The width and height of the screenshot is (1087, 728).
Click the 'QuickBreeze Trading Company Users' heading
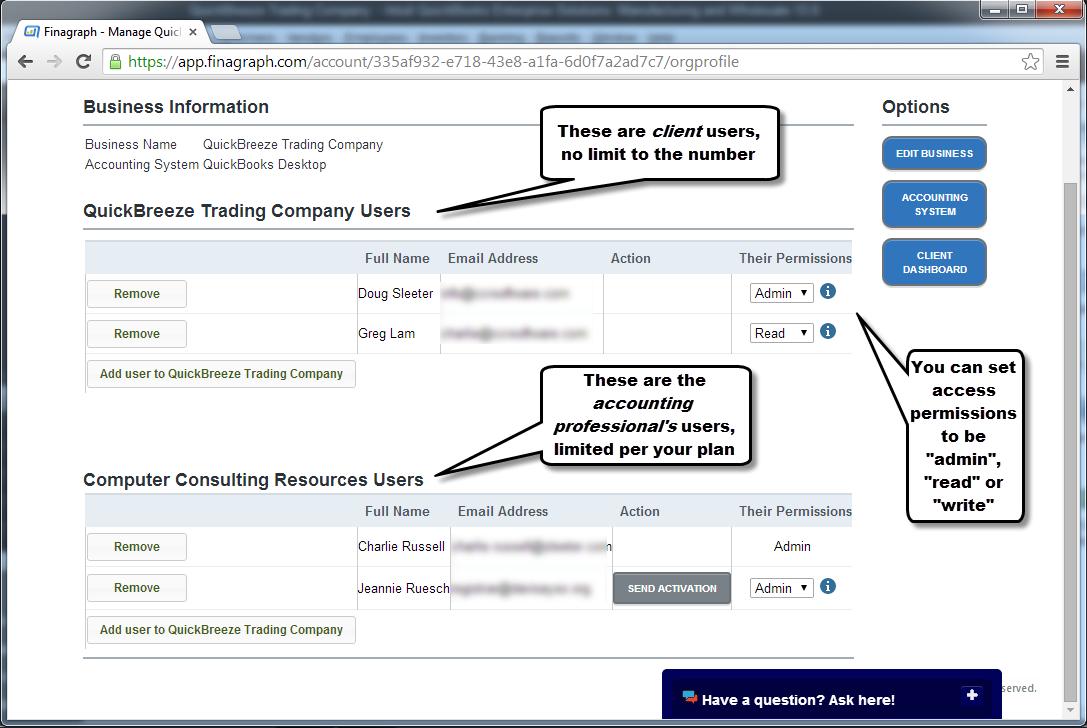click(x=247, y=211)
